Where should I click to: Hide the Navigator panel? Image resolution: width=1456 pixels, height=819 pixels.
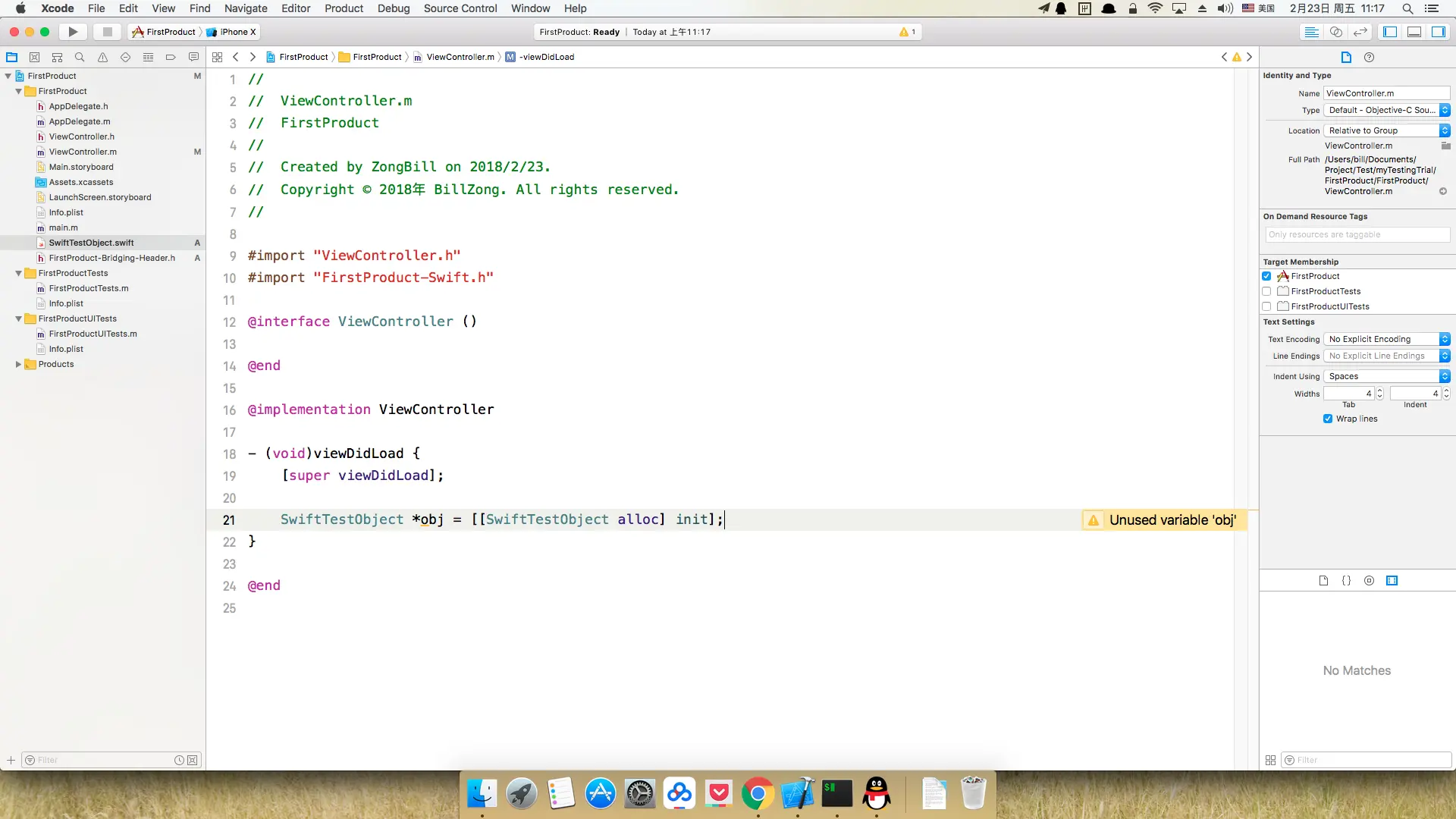tap(1390, 32)
